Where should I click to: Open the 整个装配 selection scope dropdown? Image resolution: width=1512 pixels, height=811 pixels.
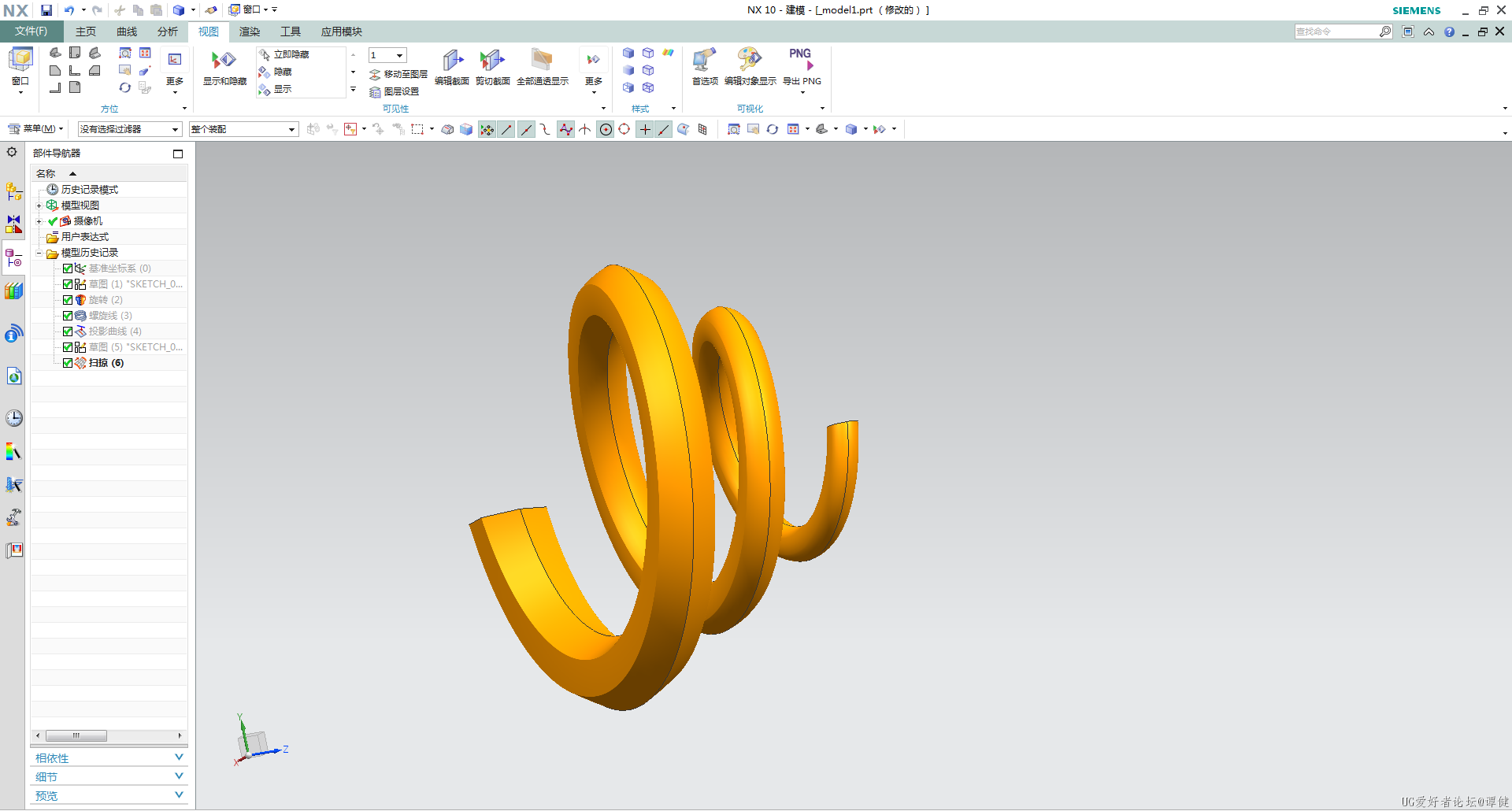coord(243,129)
